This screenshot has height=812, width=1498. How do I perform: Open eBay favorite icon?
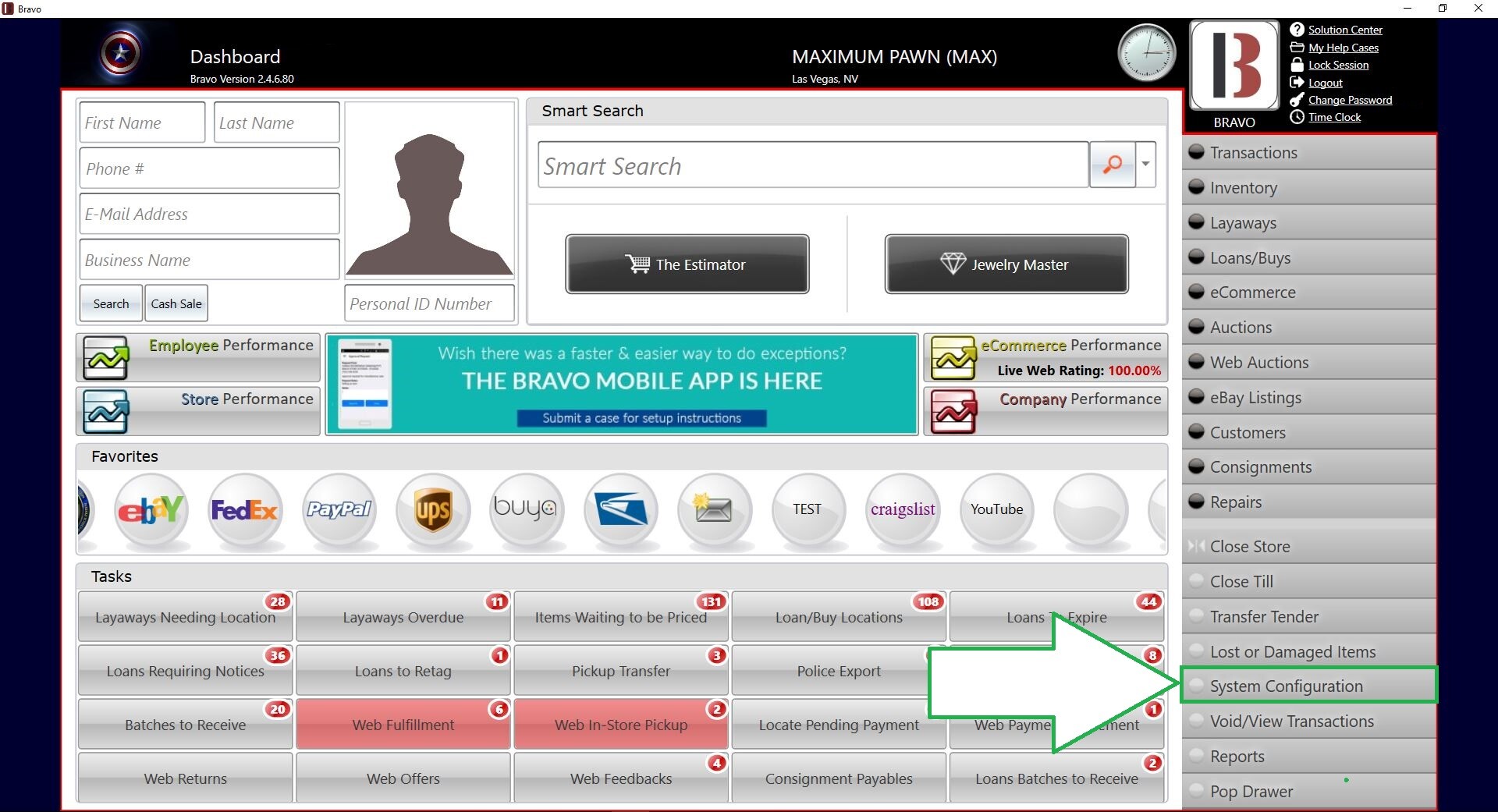click(151, 510)
